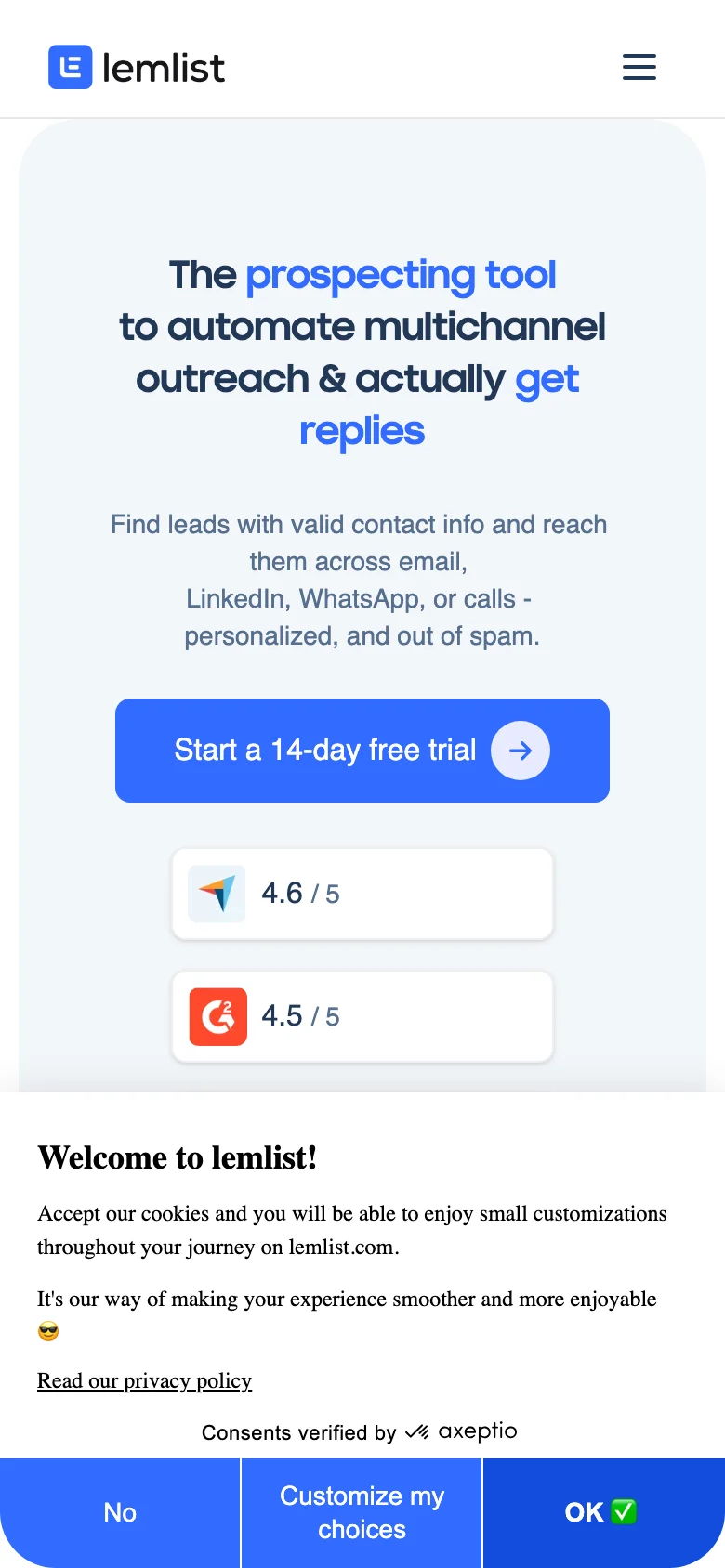Click the prospecting tool highlighted text

400,275
